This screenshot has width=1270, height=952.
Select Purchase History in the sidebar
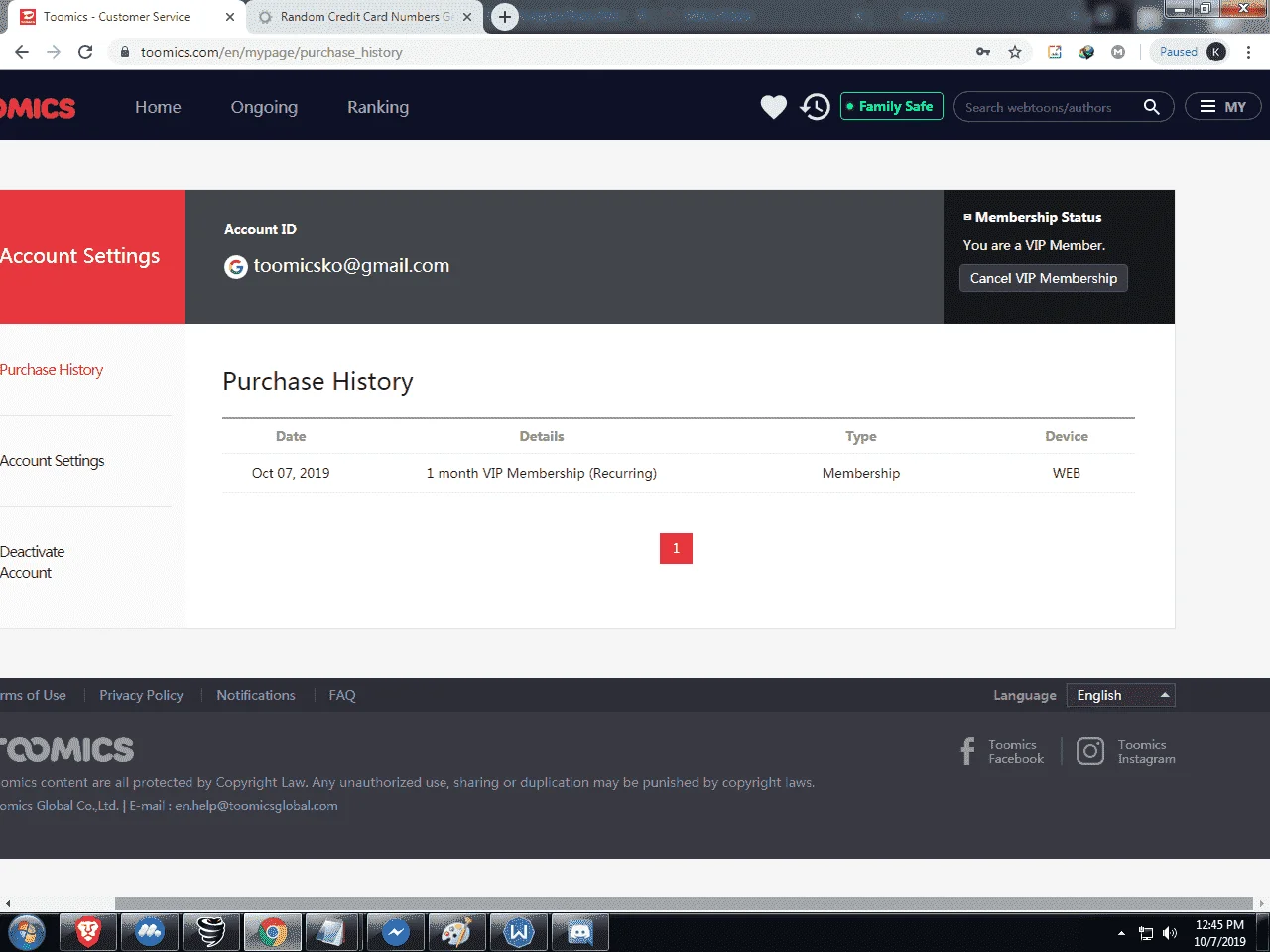click(52, 370)
